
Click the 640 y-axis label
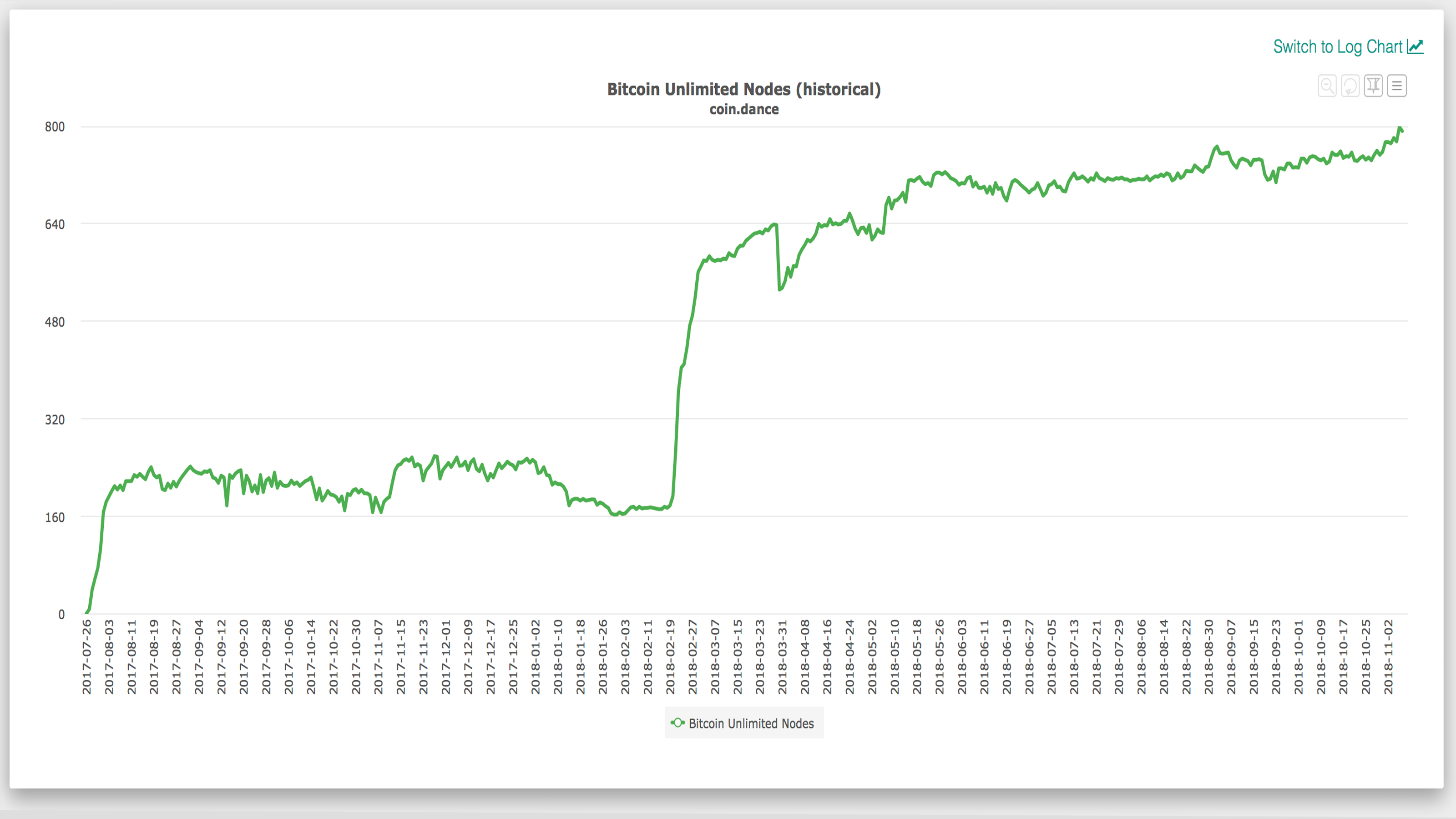click(55, 224)
